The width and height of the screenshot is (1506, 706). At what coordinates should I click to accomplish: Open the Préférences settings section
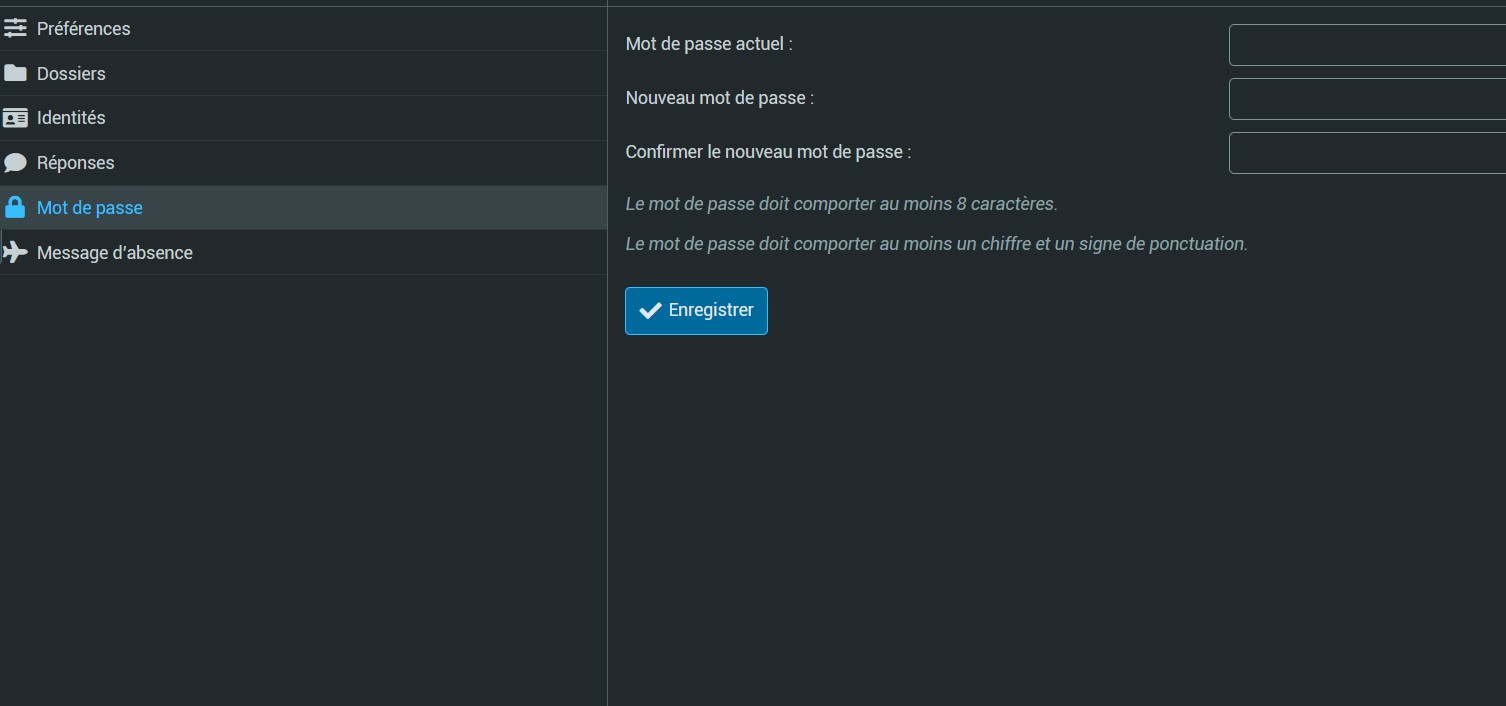coord(84,29)
